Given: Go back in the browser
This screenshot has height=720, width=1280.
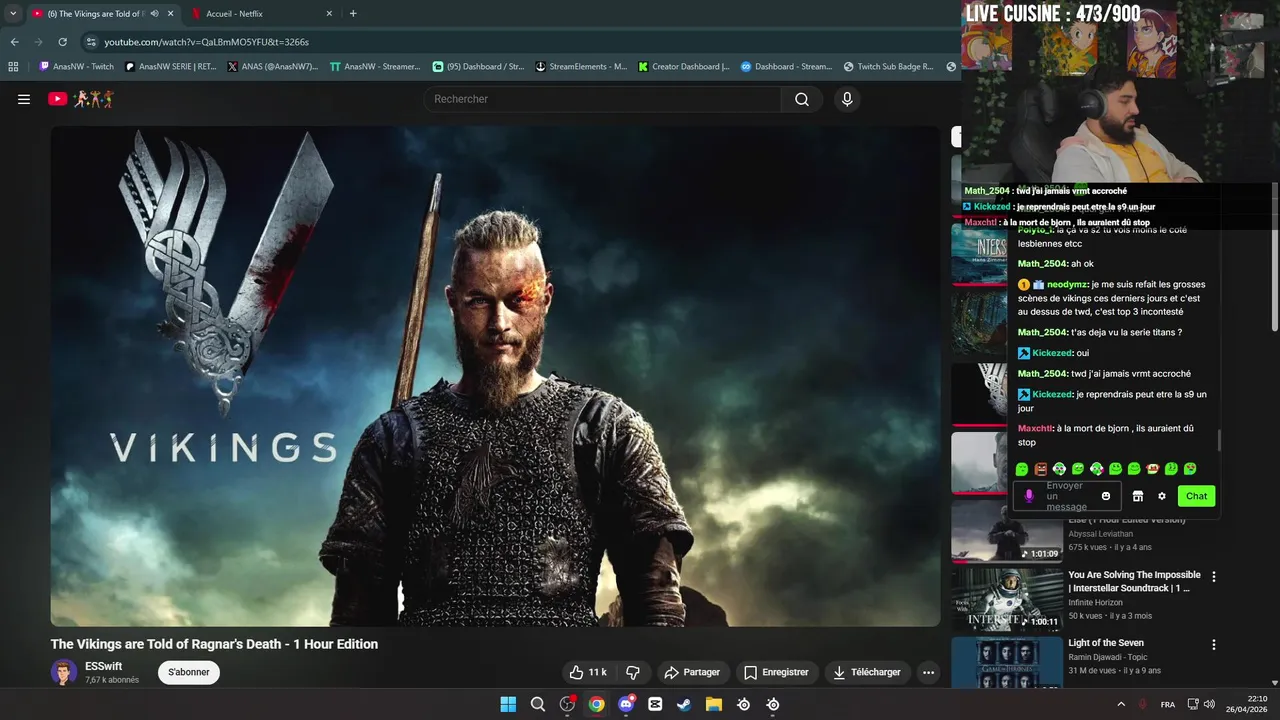Looking at the screenshot, I should (x=14, y=42).
